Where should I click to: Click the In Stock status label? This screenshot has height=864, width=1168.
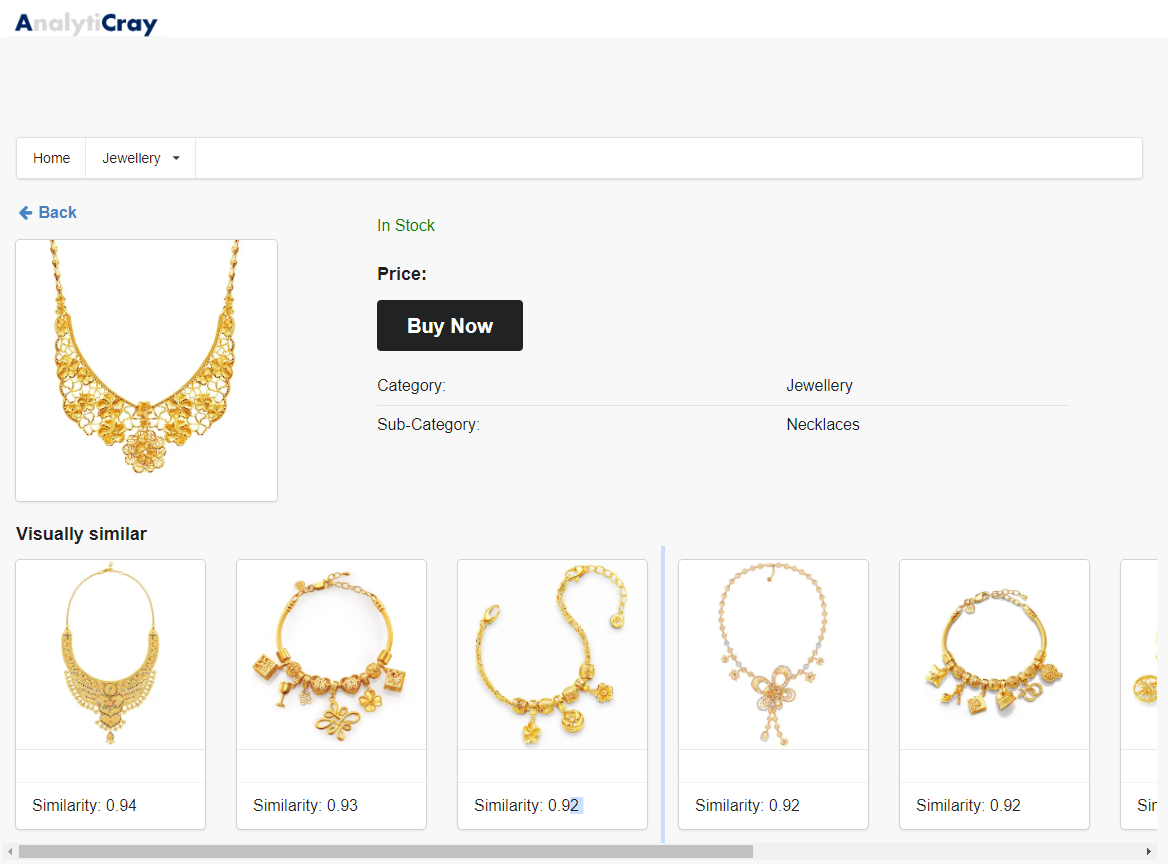406,225
